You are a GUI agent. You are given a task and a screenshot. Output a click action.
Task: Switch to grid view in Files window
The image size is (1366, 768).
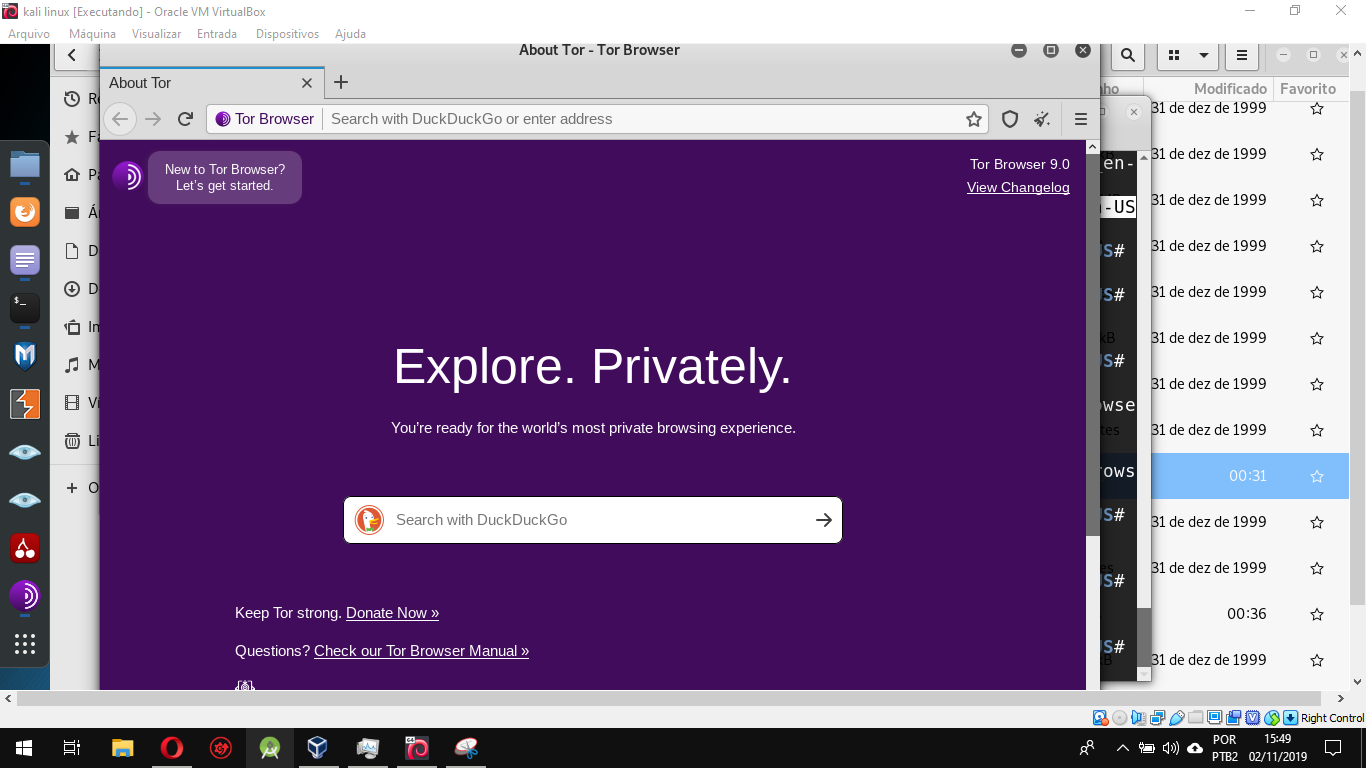1175,55
